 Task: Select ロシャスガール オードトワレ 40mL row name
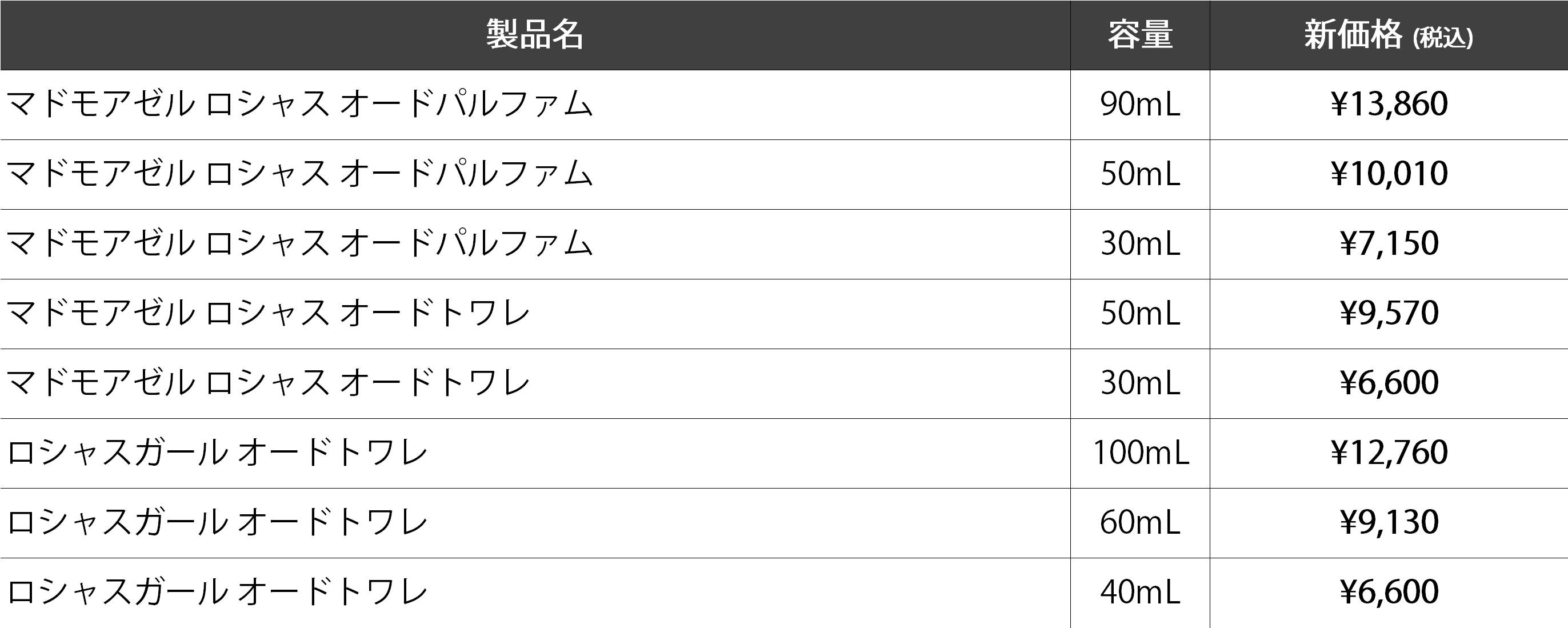pos(217,592)
